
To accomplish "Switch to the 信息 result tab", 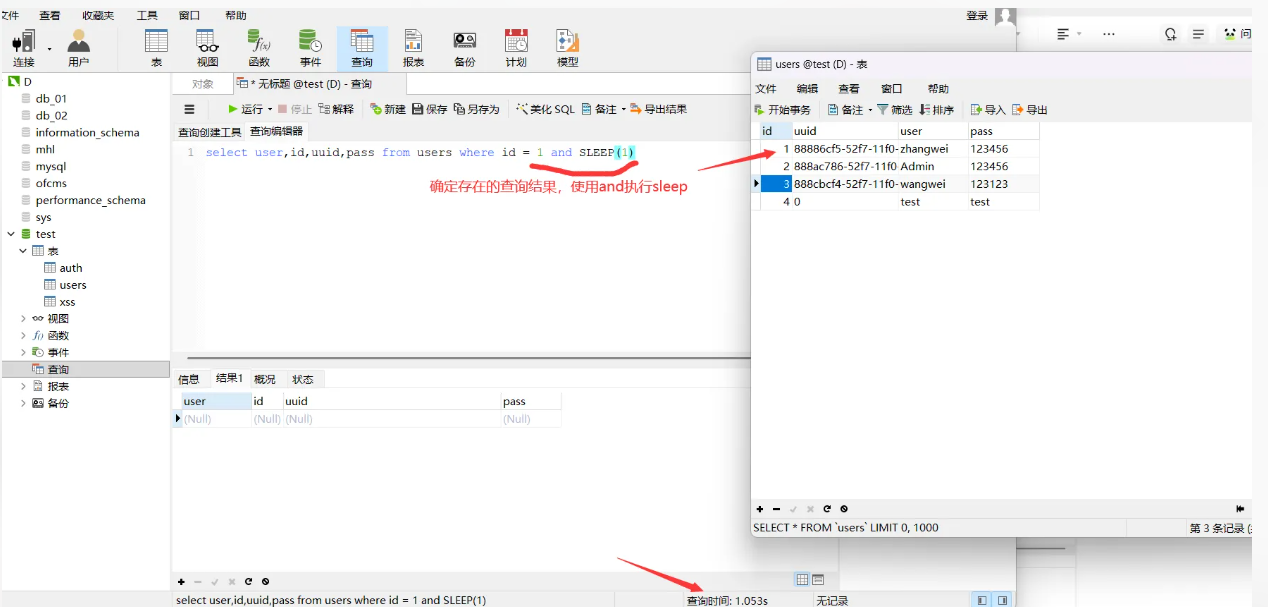I will click(189, 379).
